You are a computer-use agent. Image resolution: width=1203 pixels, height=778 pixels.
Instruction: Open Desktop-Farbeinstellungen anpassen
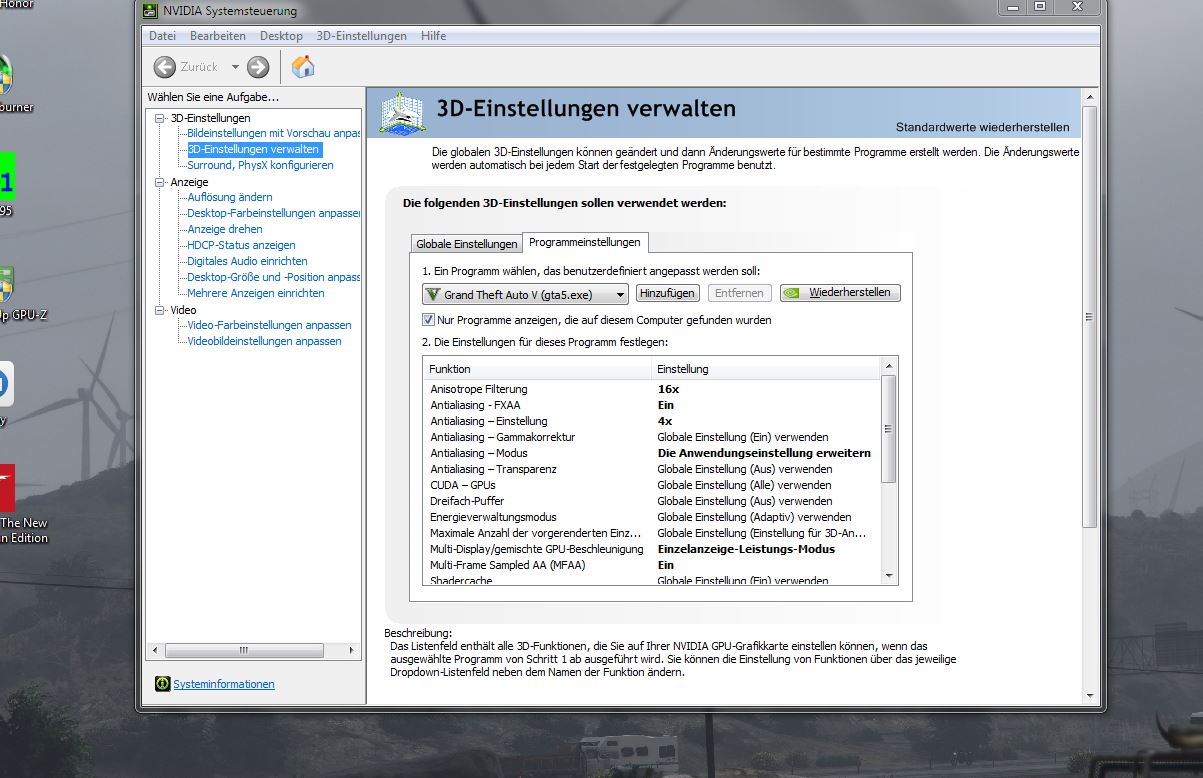(x=273, y=213)
